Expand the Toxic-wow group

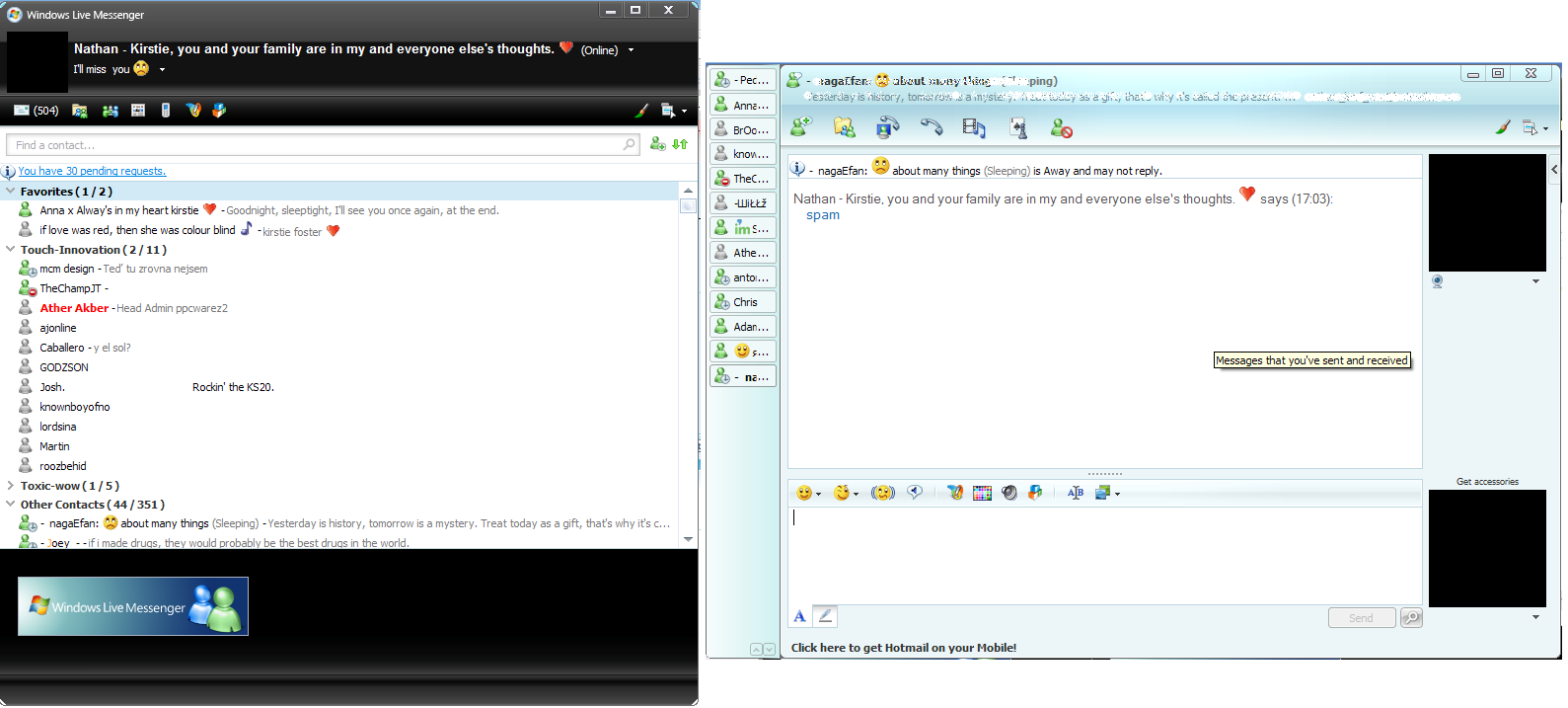(11, 486)
